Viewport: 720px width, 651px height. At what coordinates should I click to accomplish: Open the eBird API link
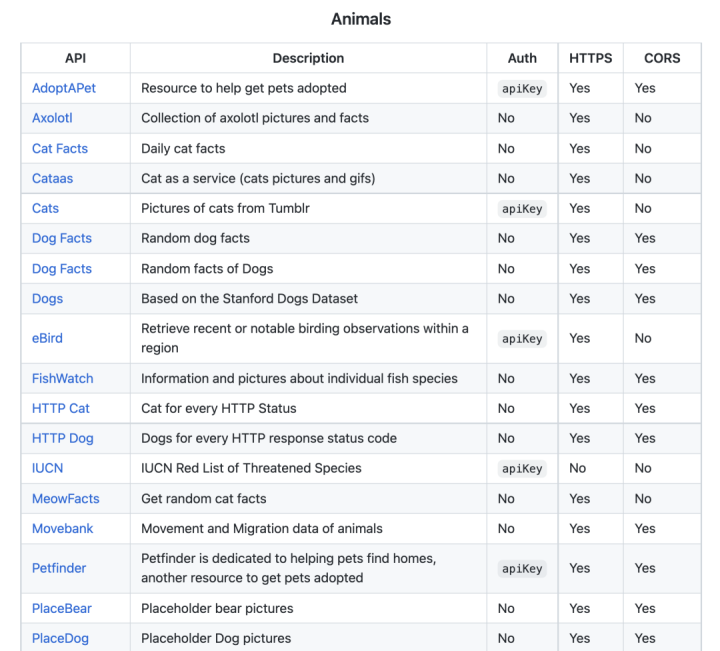tap(47, 338)
